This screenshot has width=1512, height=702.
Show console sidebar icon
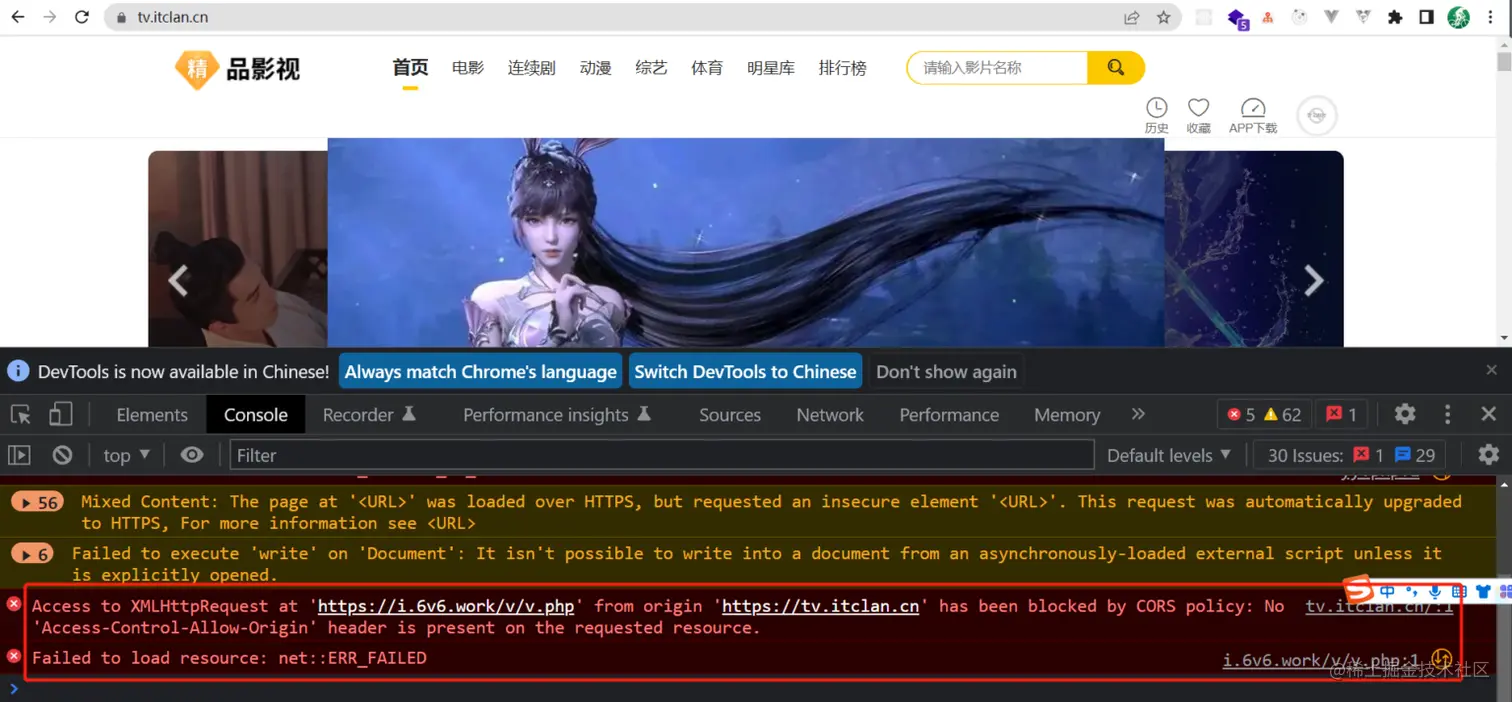pyautogui.click(x=19, y=455)
